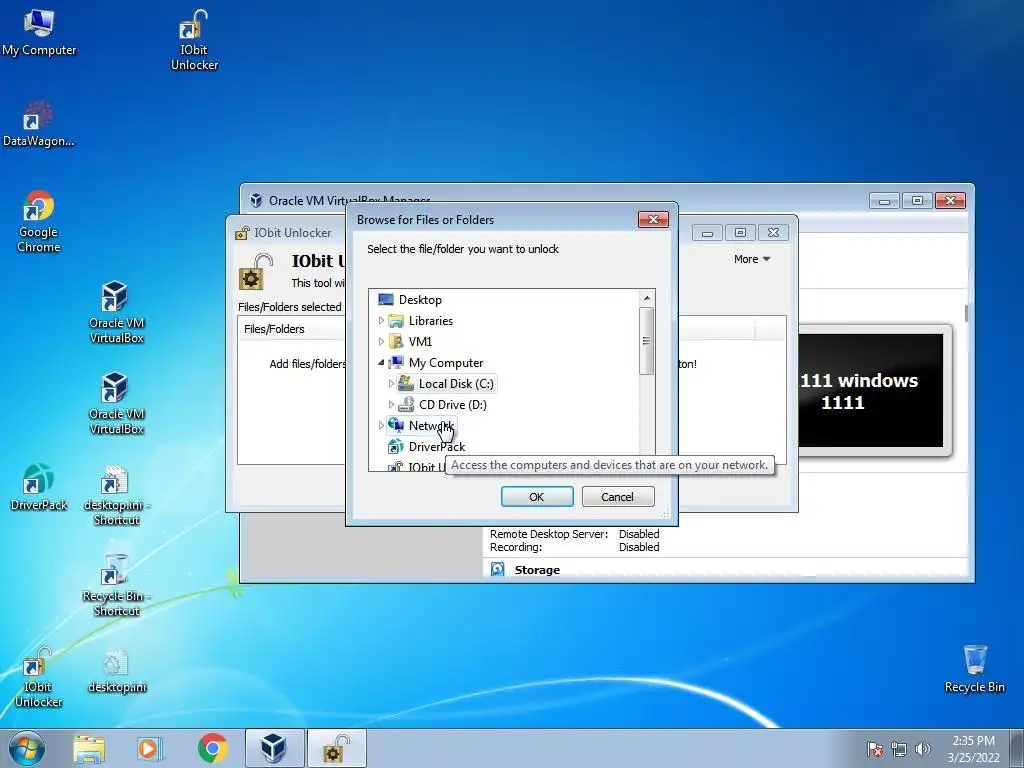Image resolution: width=1024 pixels, height=768 pixels.
Task: Select Desktop in the browse tree
Action: click(420, 300)
